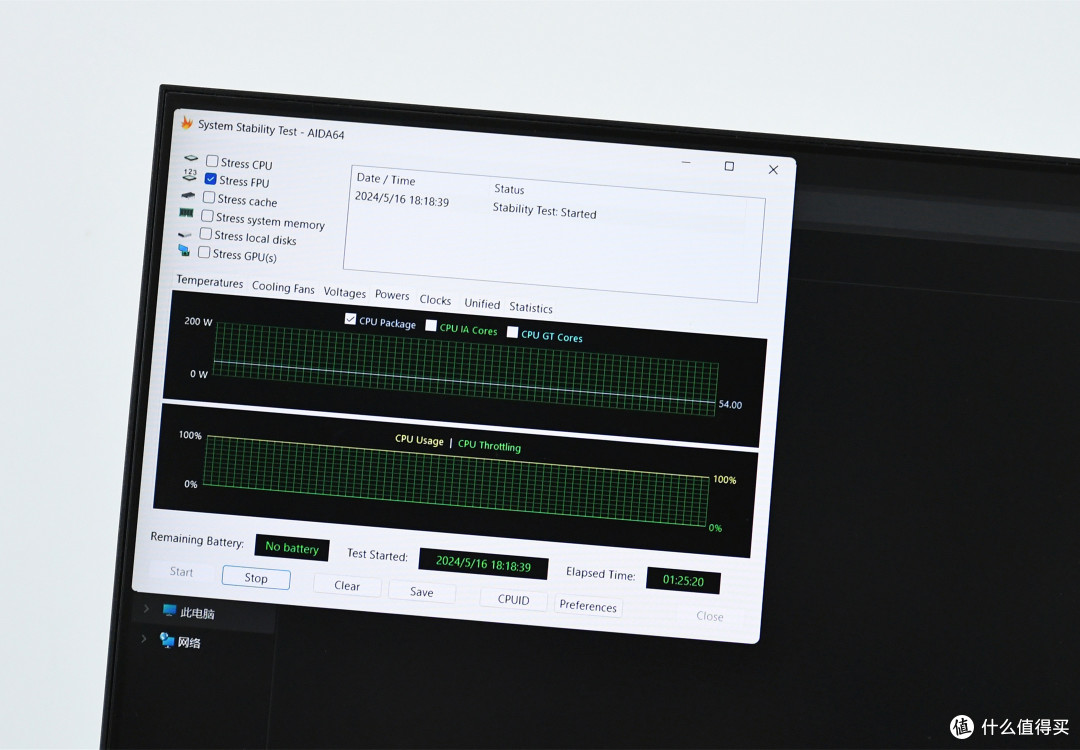Click the disk icon beside Stress local disks
The width and height of the screenshot is (1080, 750).
coord(184,234)
